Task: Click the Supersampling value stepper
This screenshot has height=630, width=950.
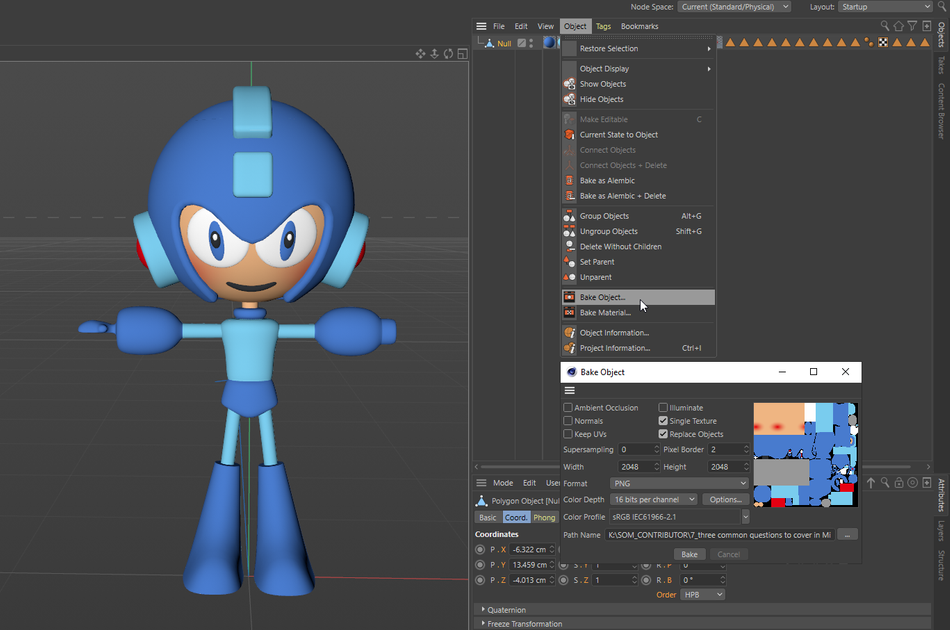Action: pos(656,449)
